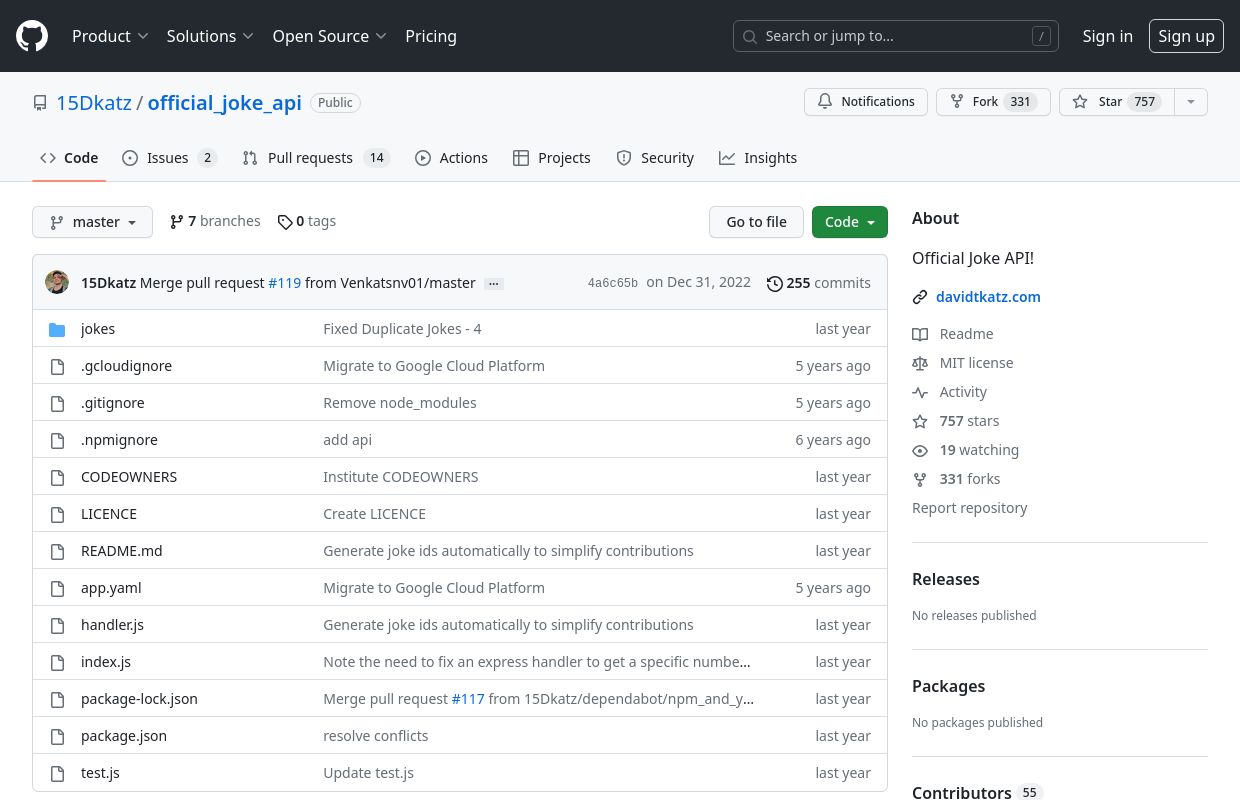Open the jokes folder
The height and width of the screenshot is (800, 1240).
coord(98,329)
